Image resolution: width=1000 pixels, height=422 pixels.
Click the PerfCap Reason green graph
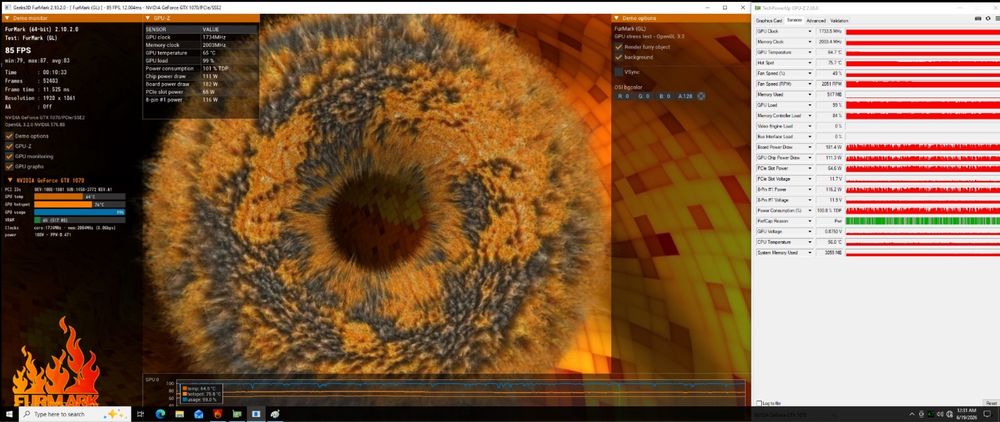[922, 221]
